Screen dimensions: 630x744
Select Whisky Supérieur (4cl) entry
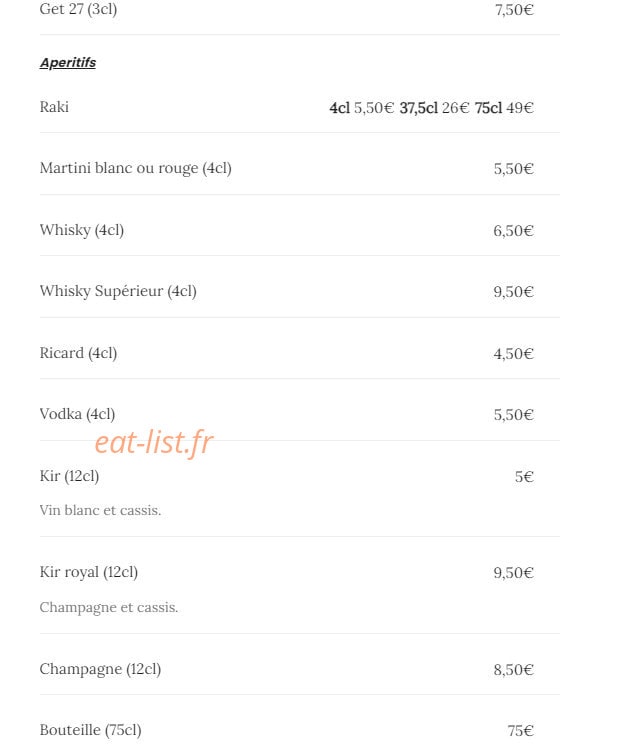click(x=118, y=291)
